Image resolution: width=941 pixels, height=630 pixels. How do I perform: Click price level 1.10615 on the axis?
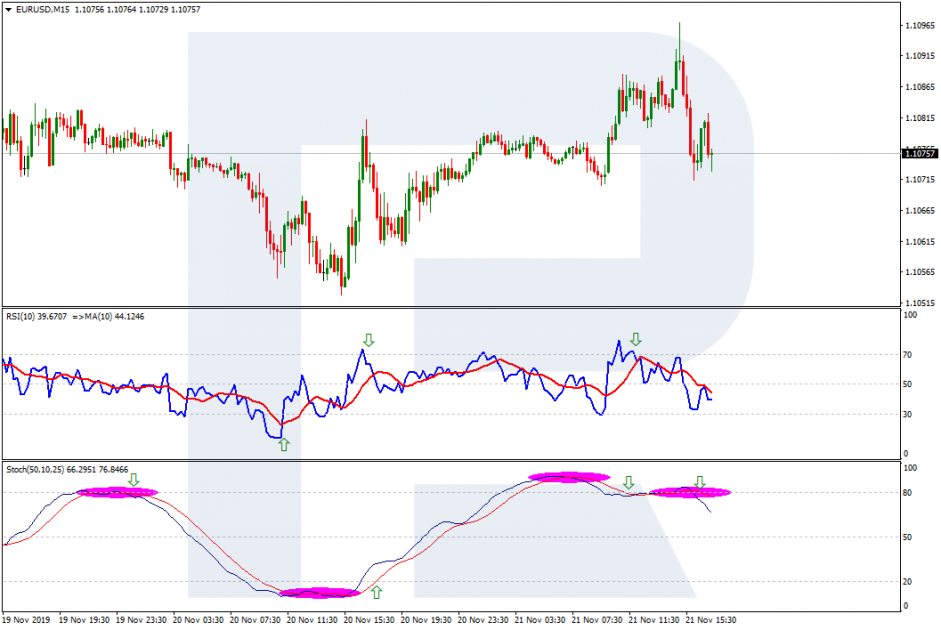click(920, 242)
